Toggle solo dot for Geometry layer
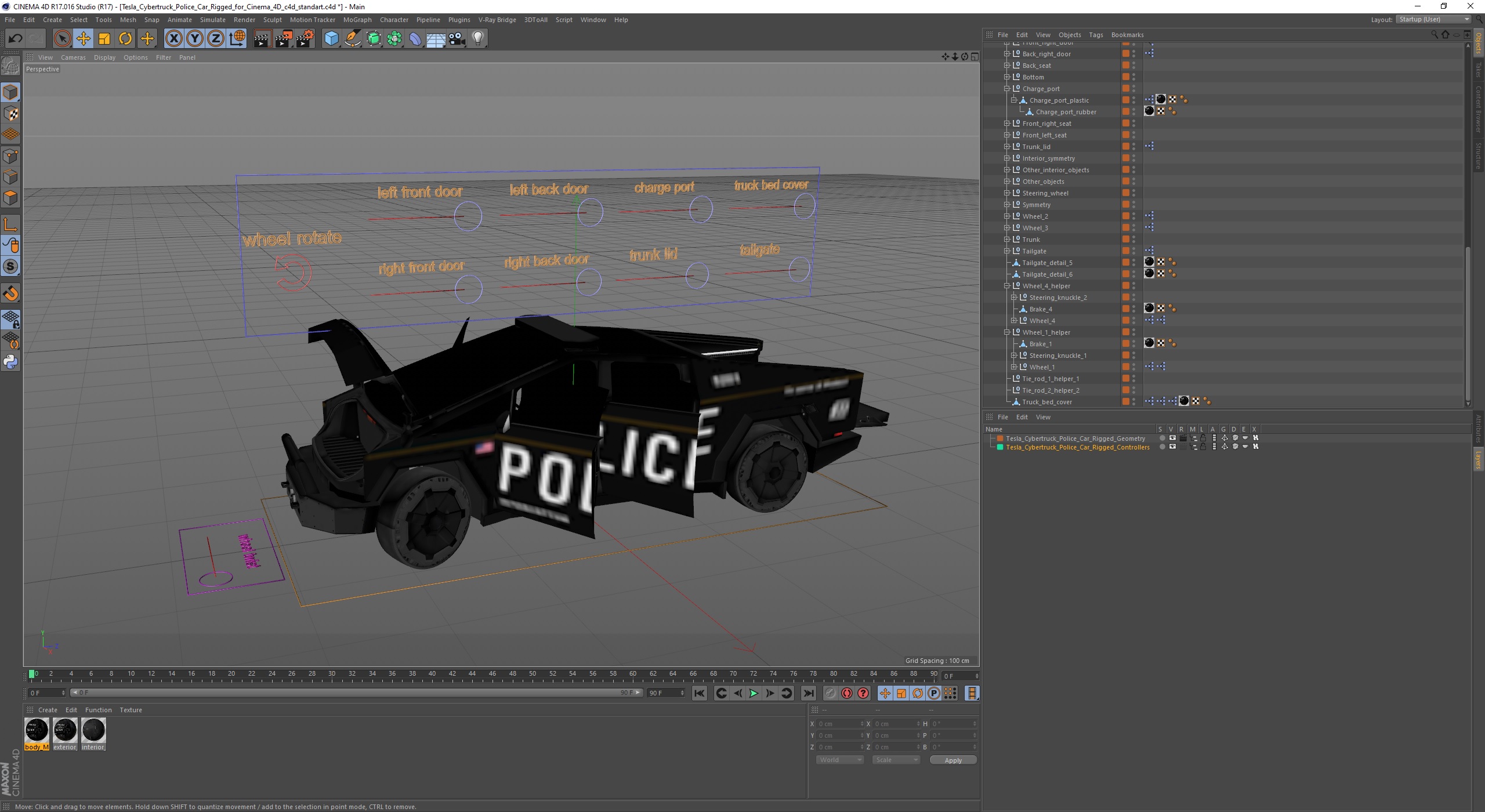The image size is (1485, 812). click(1162, 438)
